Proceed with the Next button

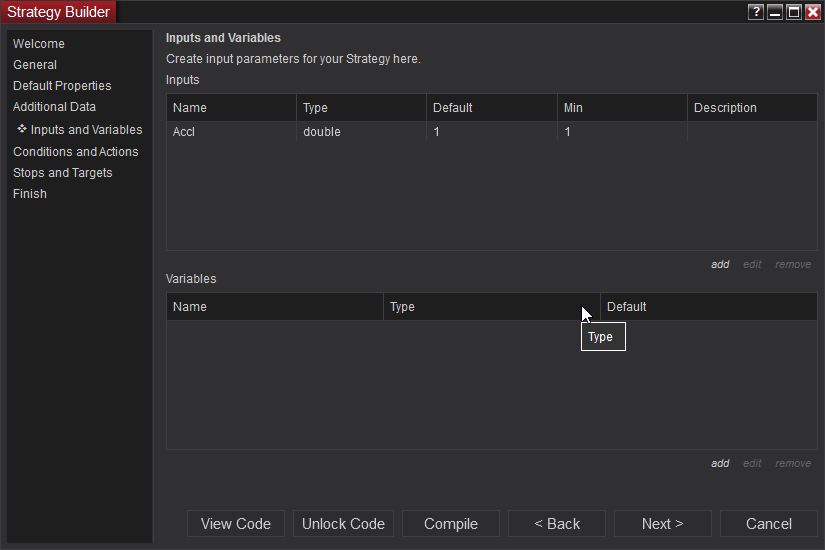[x=663, y=524]
